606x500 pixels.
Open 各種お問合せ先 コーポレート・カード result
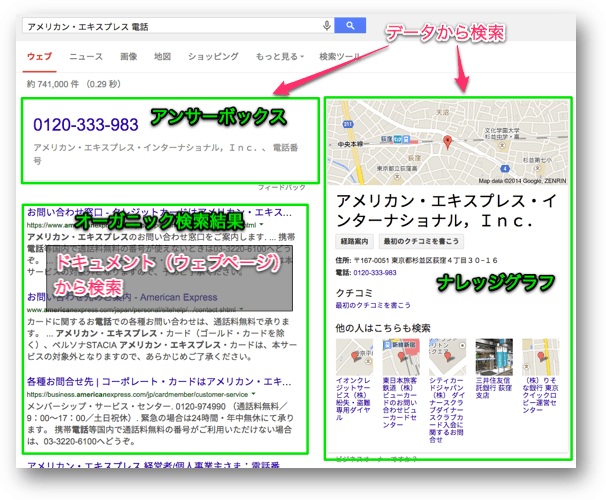pyautogui.click(x=159, y=382)
